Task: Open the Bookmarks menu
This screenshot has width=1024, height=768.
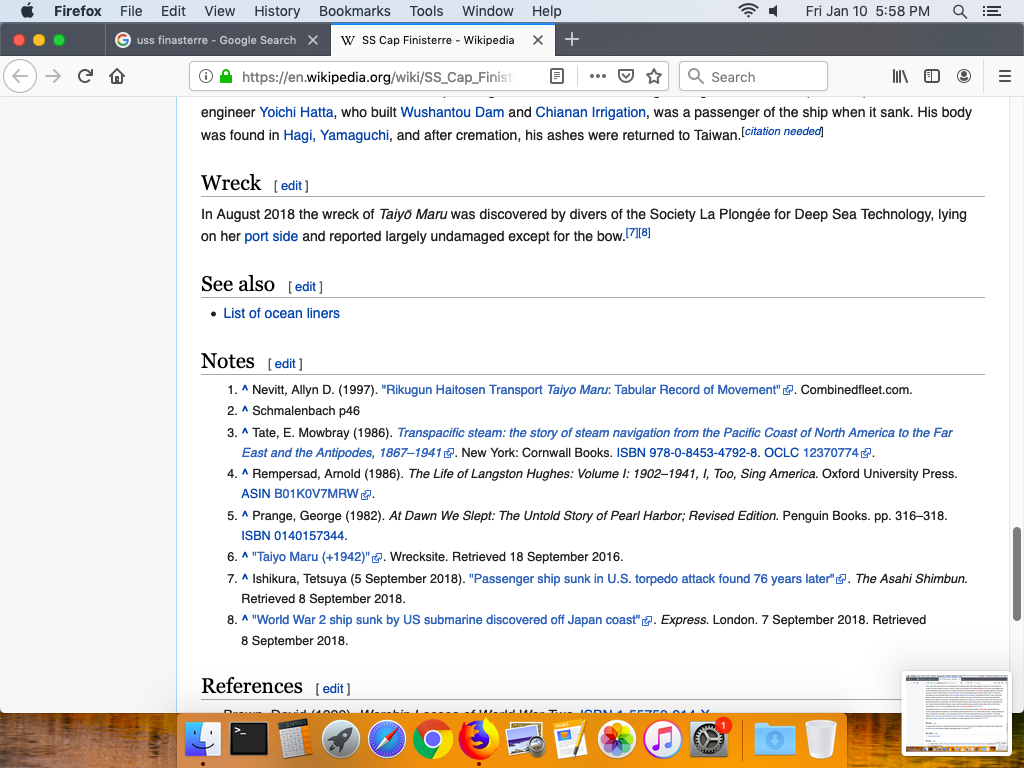Action: coord(354,11)
